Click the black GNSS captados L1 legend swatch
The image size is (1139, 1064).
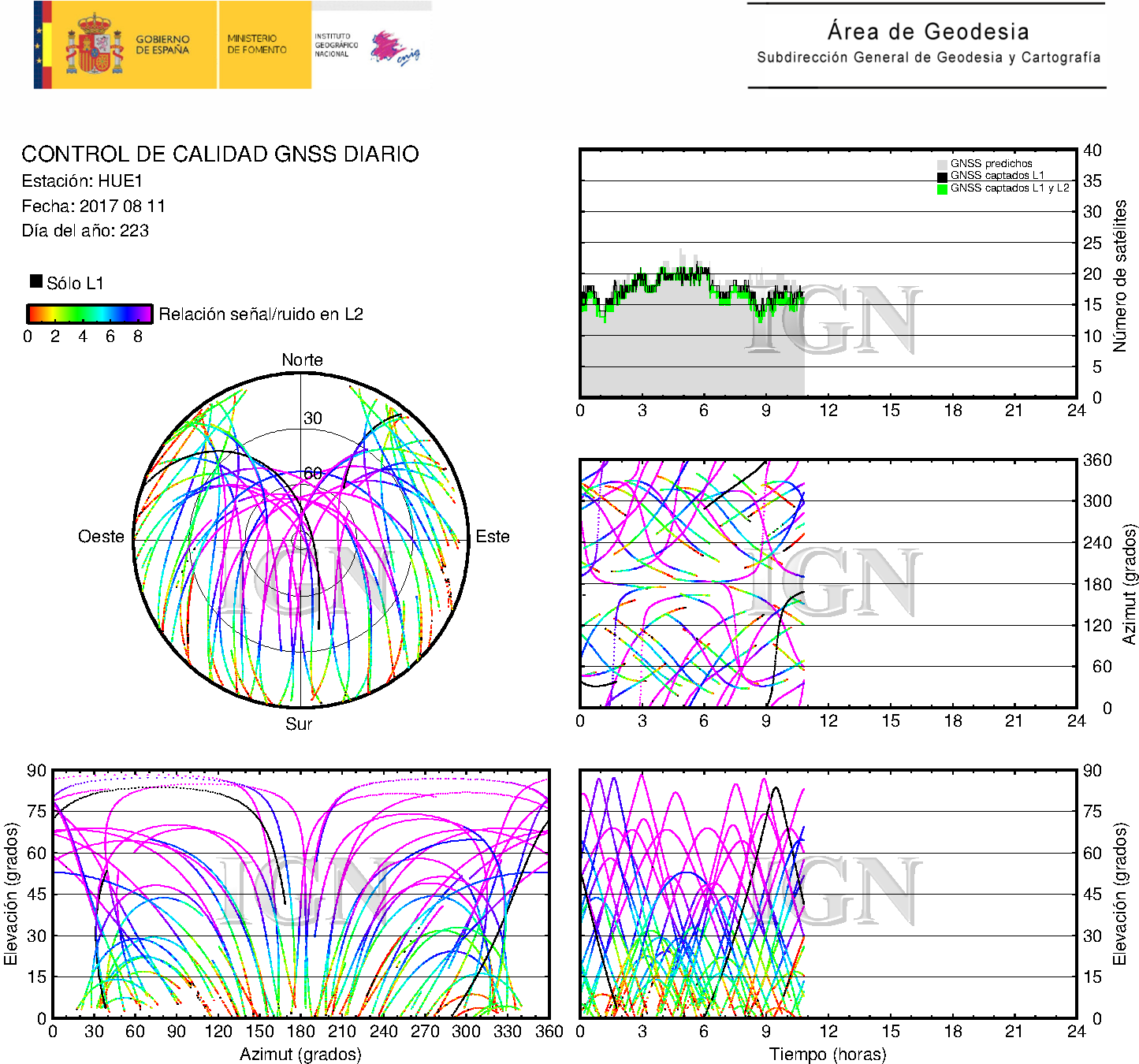click(x=942, y=177)
